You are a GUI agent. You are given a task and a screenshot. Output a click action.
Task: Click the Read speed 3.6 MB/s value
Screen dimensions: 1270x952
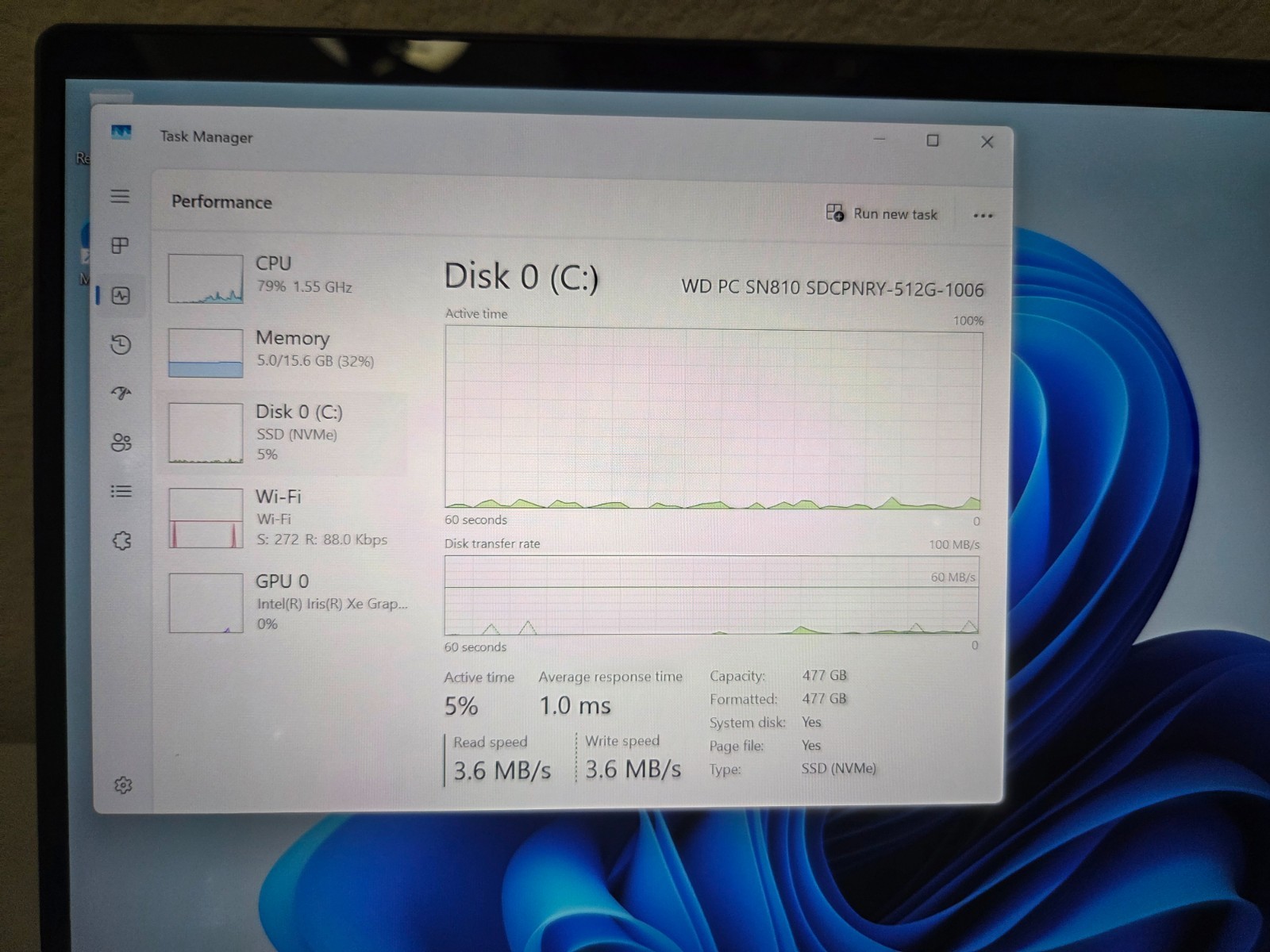click(502, 770)
